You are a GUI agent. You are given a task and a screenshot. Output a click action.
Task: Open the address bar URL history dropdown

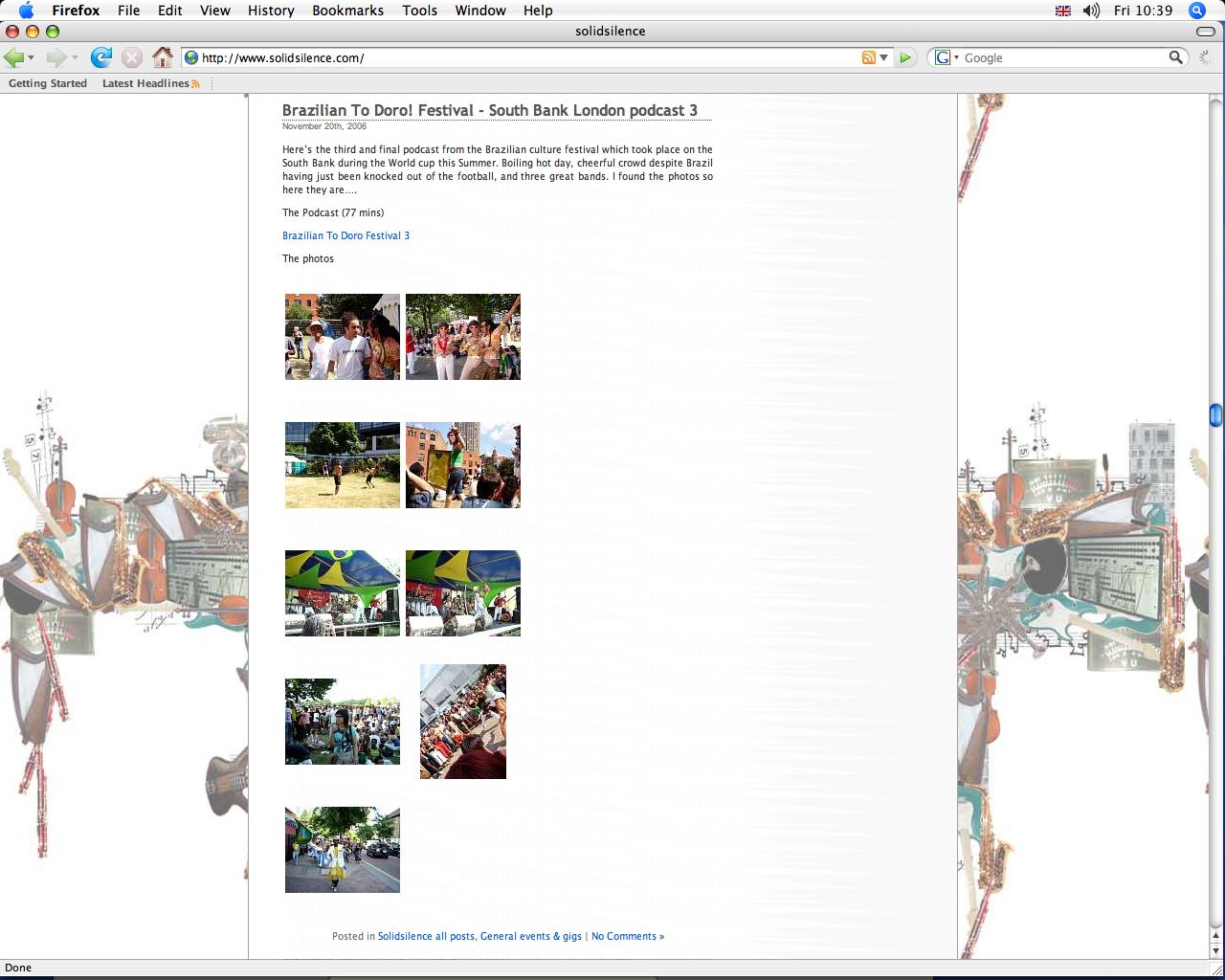(884, 57)
